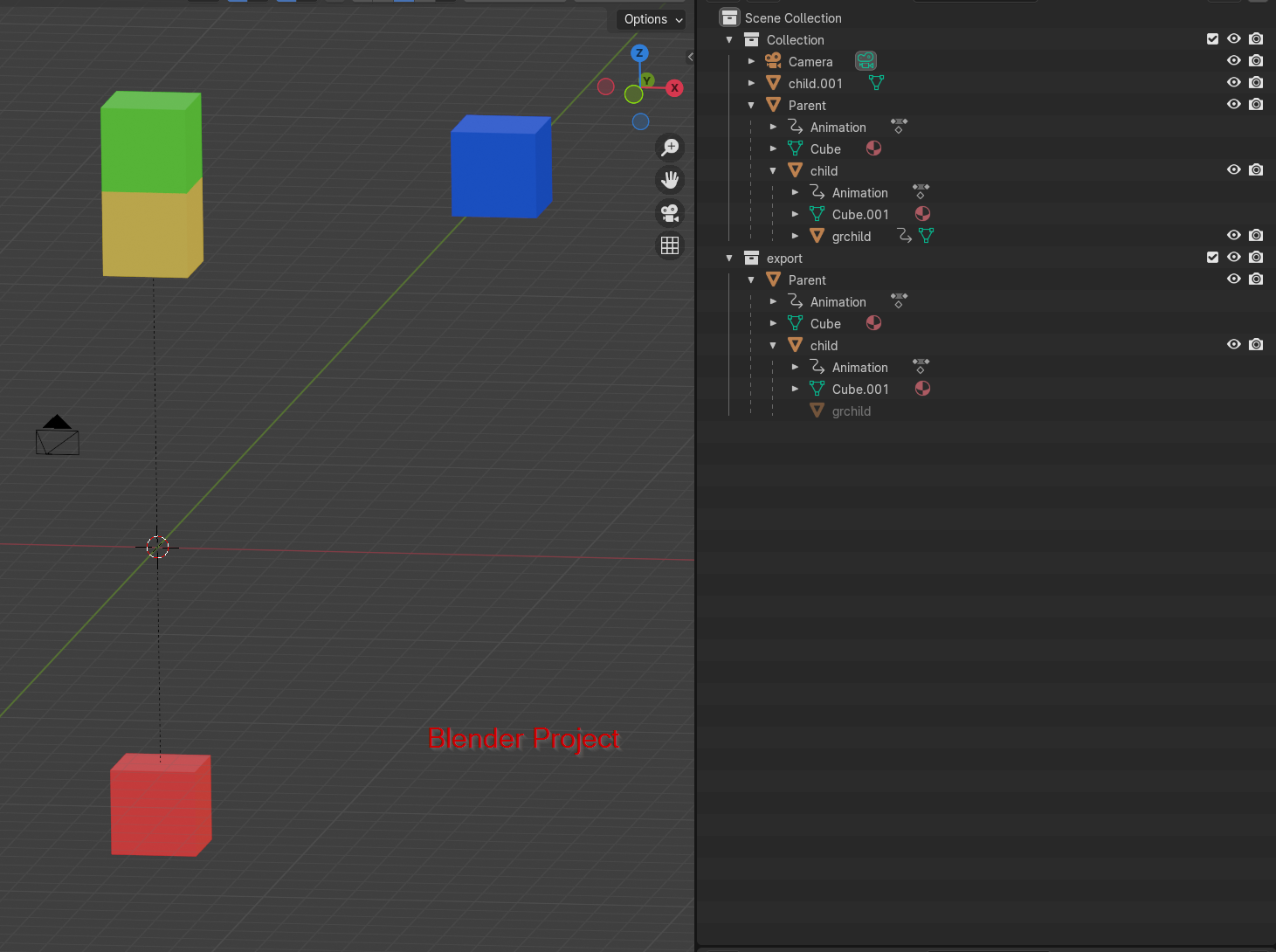This screenshot has height=952, width=1276.
Task: Uncheck the Collection exclude checkbox
Action: click(1212, 39)
